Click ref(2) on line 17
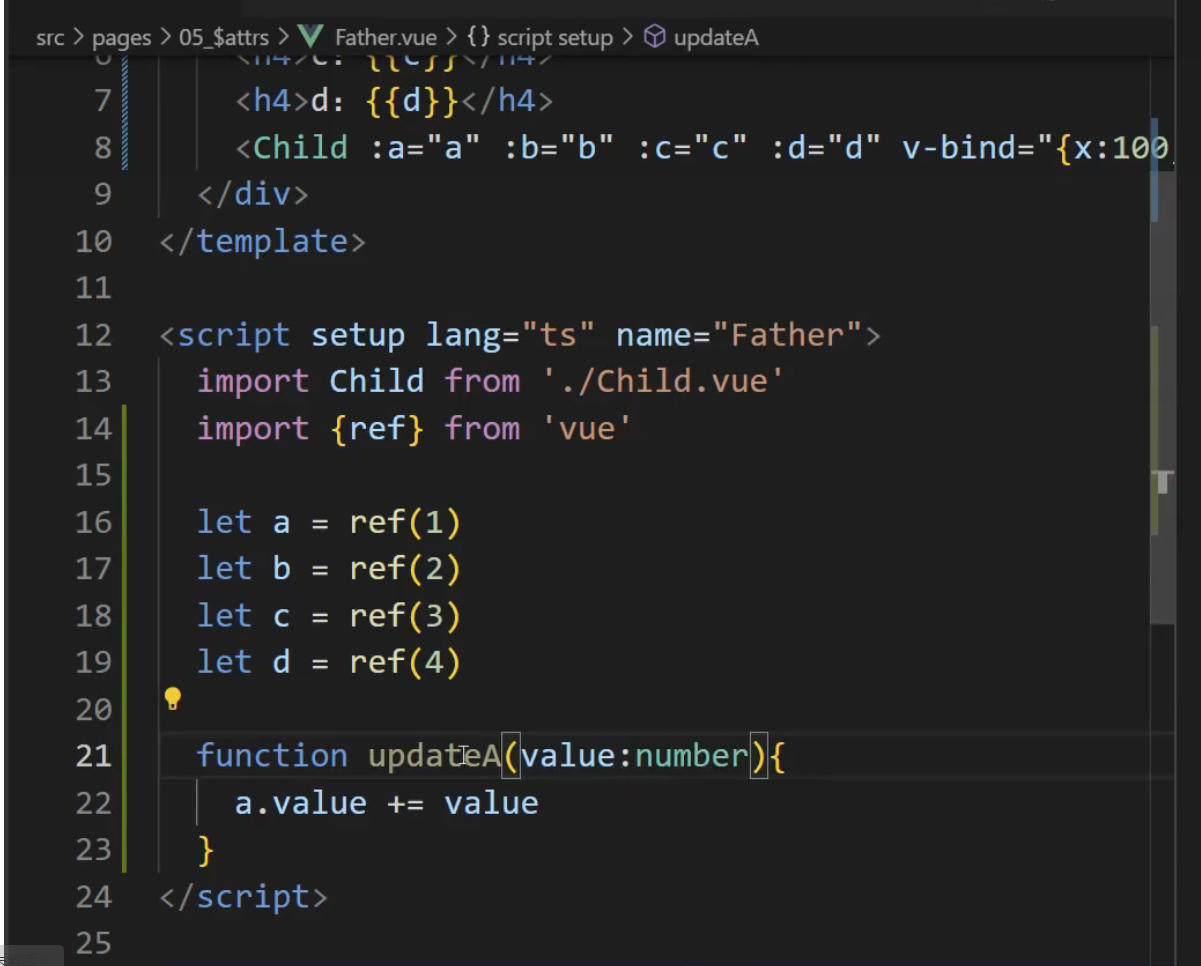 point(405,569)
